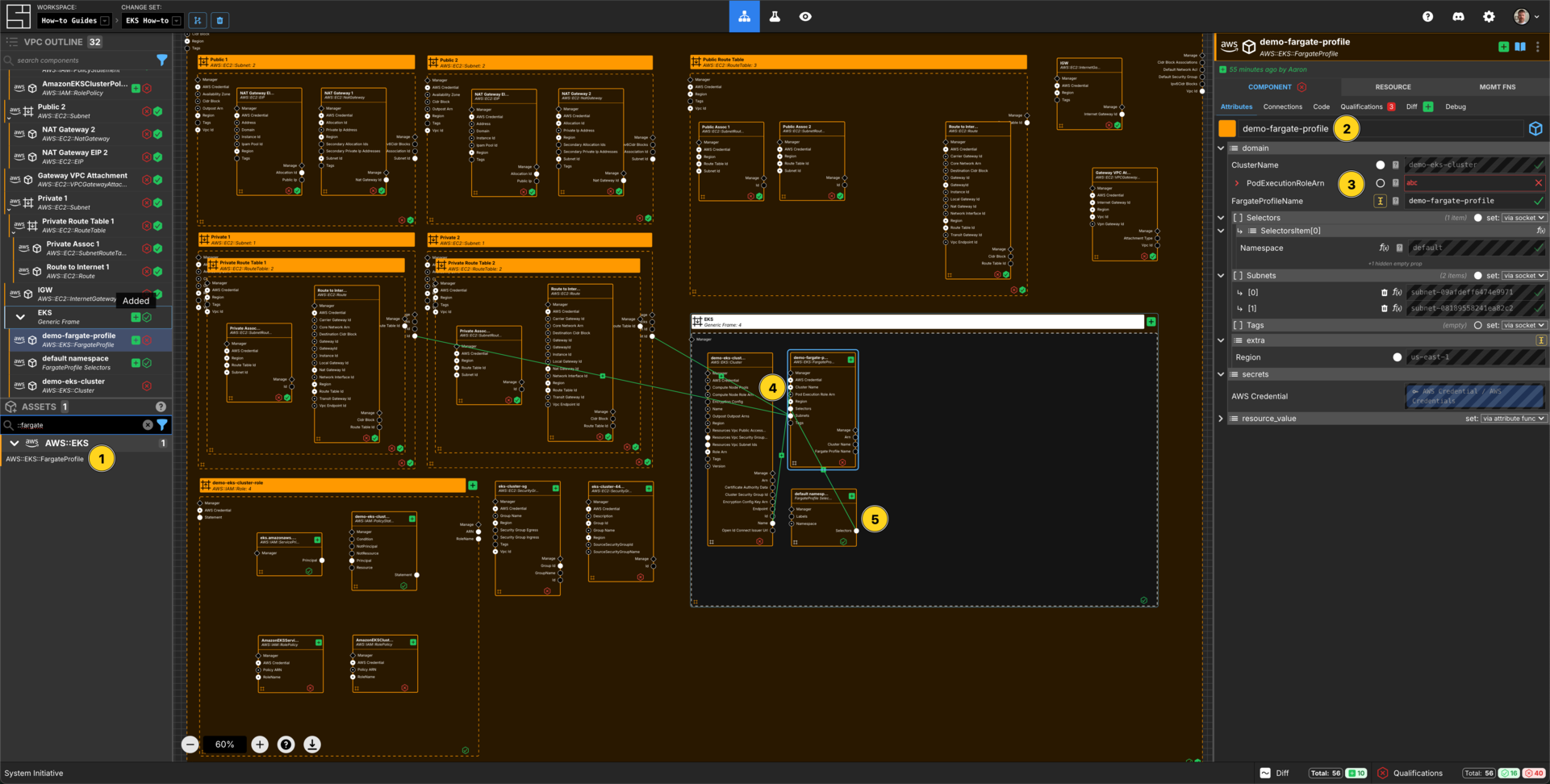
Task: Open the Discord link icon
Action: point(1458,16)
